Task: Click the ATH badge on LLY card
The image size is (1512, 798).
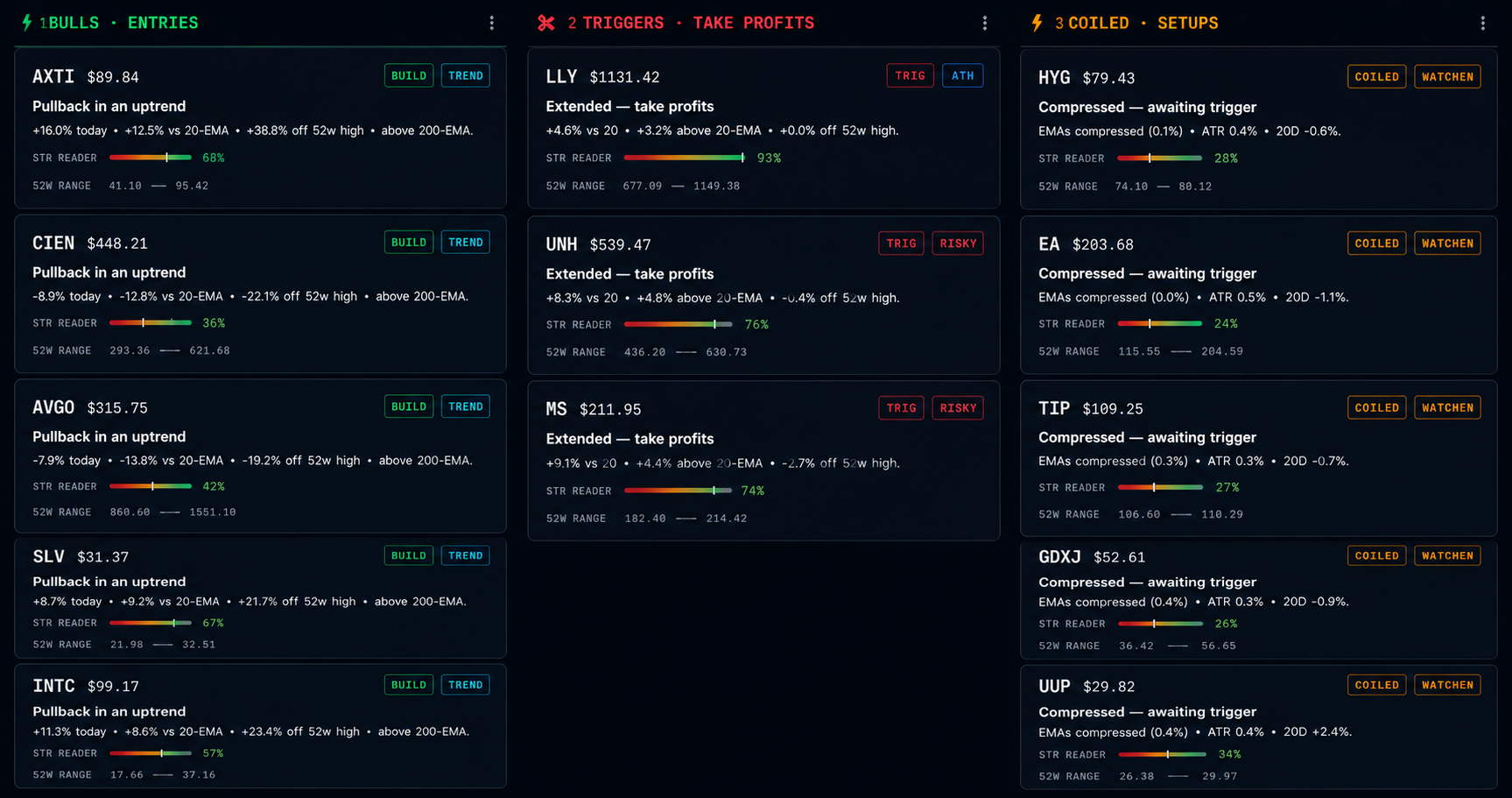Action: (962, 75)
